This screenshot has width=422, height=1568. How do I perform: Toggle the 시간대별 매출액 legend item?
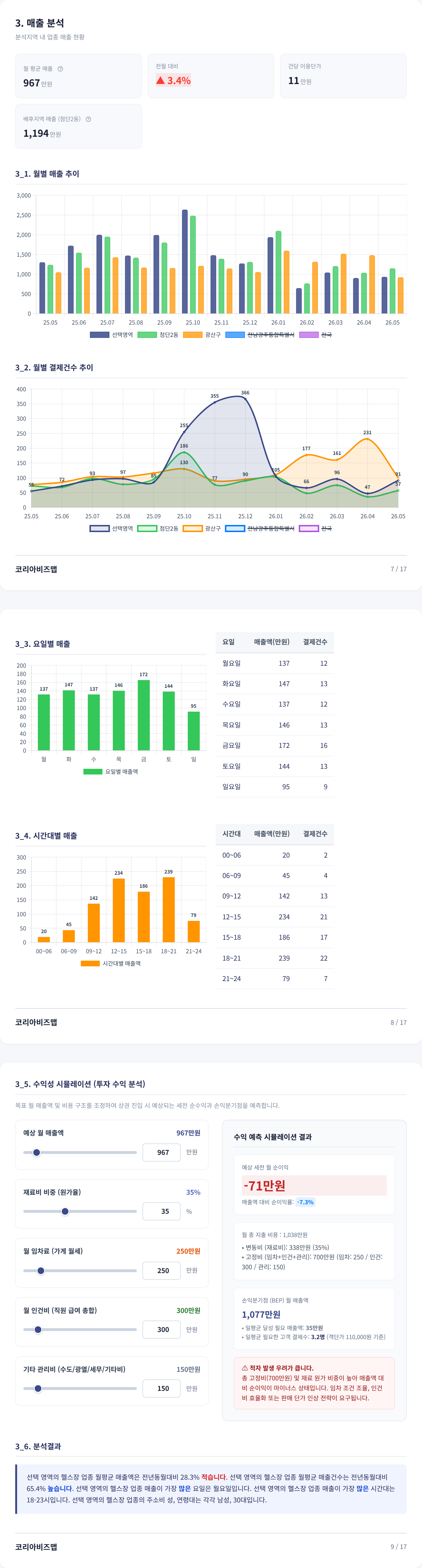111,963
